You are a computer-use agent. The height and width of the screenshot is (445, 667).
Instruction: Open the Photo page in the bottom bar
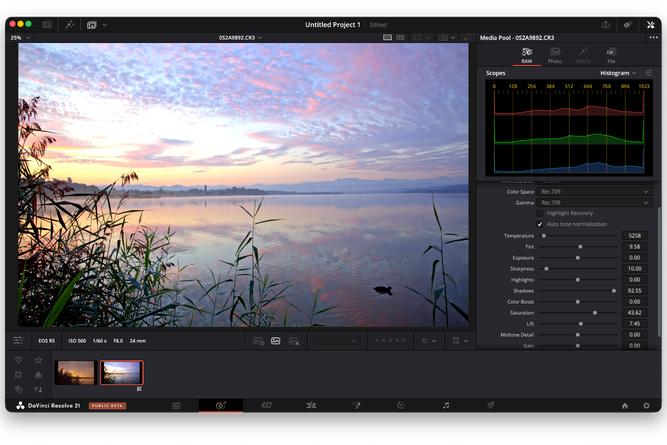coord(220,405)
